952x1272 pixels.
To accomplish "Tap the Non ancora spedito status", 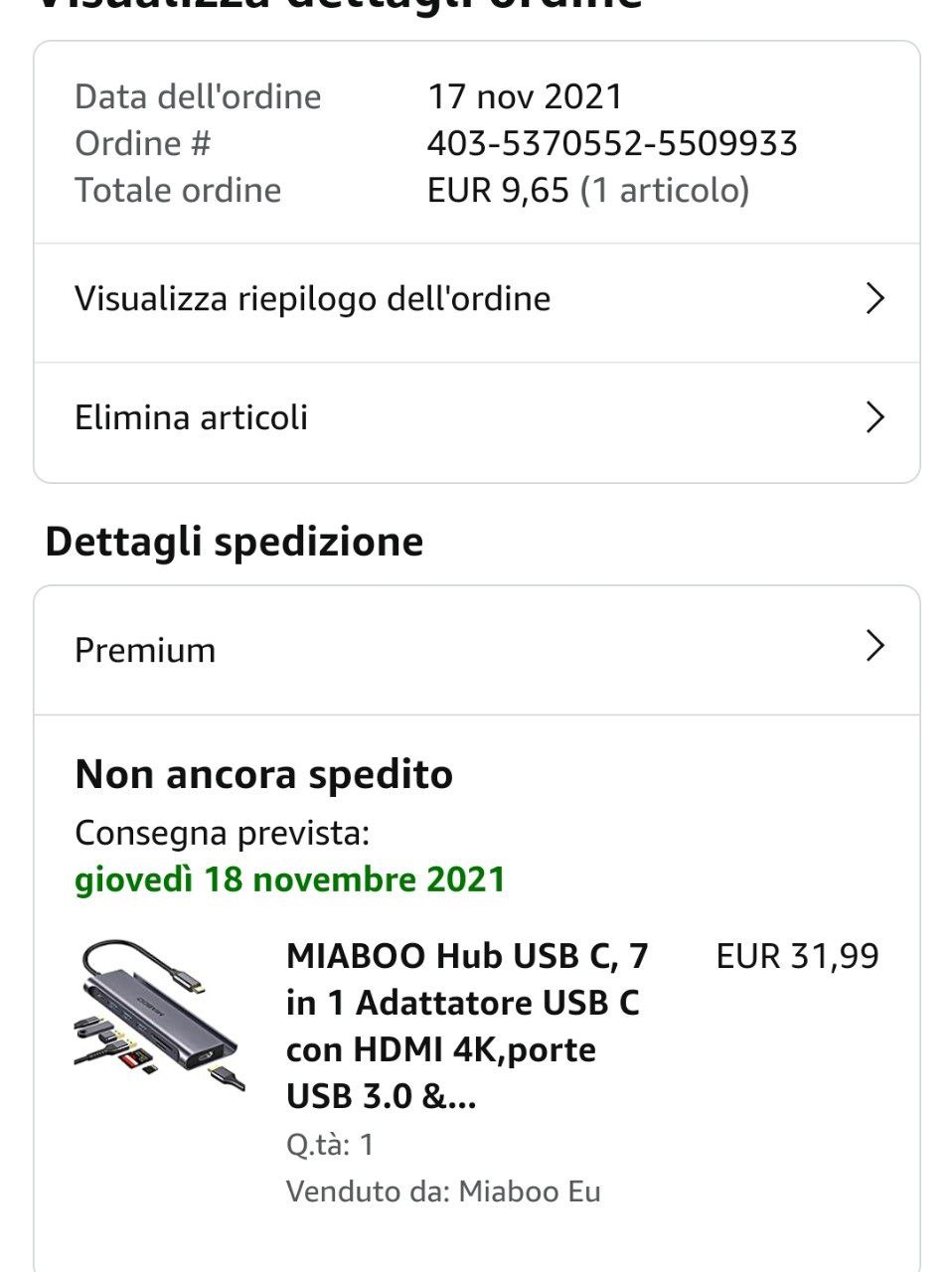I will coord(263,774).
